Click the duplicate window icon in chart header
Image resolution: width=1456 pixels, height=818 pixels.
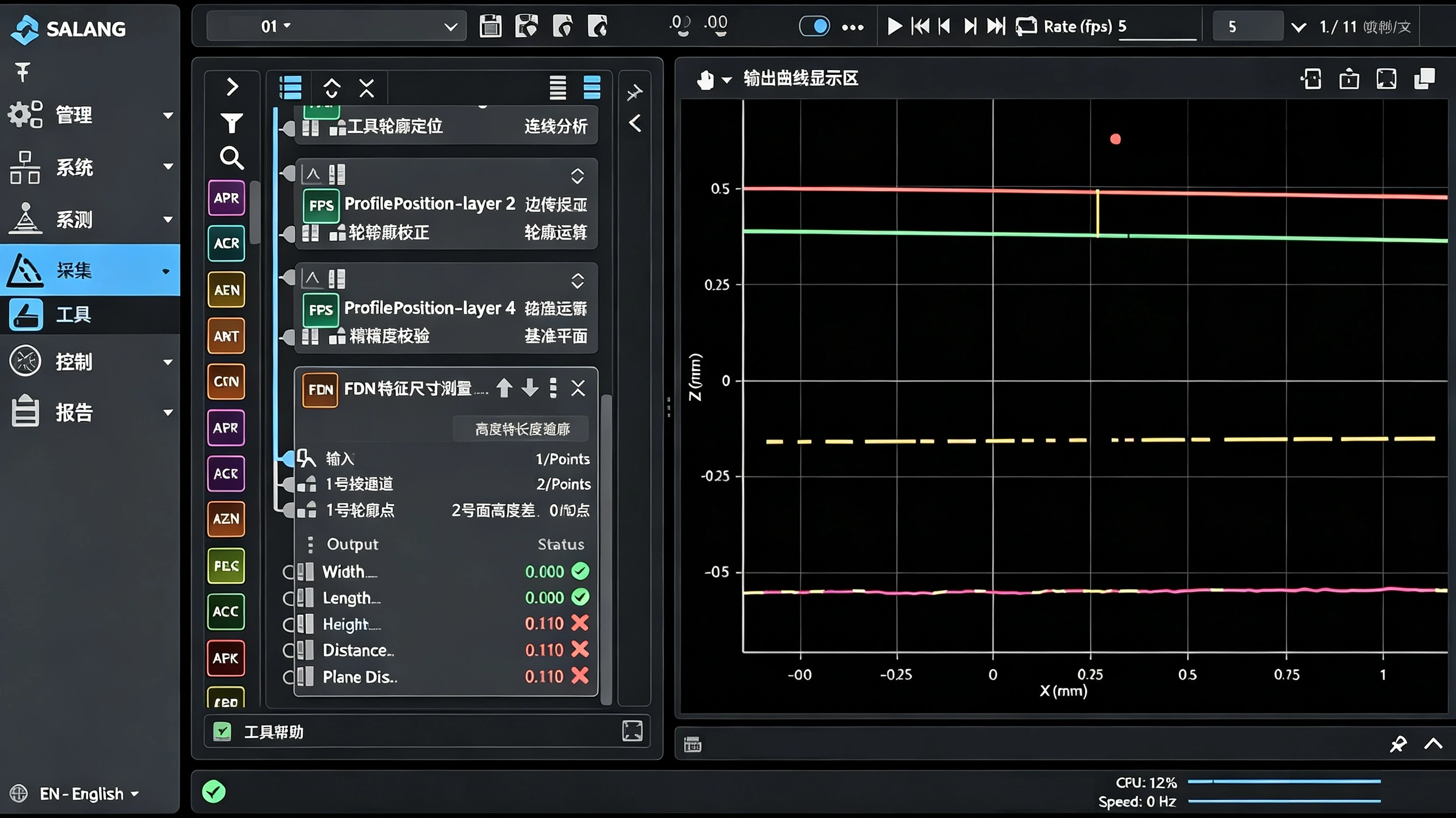coord(1424,79)
